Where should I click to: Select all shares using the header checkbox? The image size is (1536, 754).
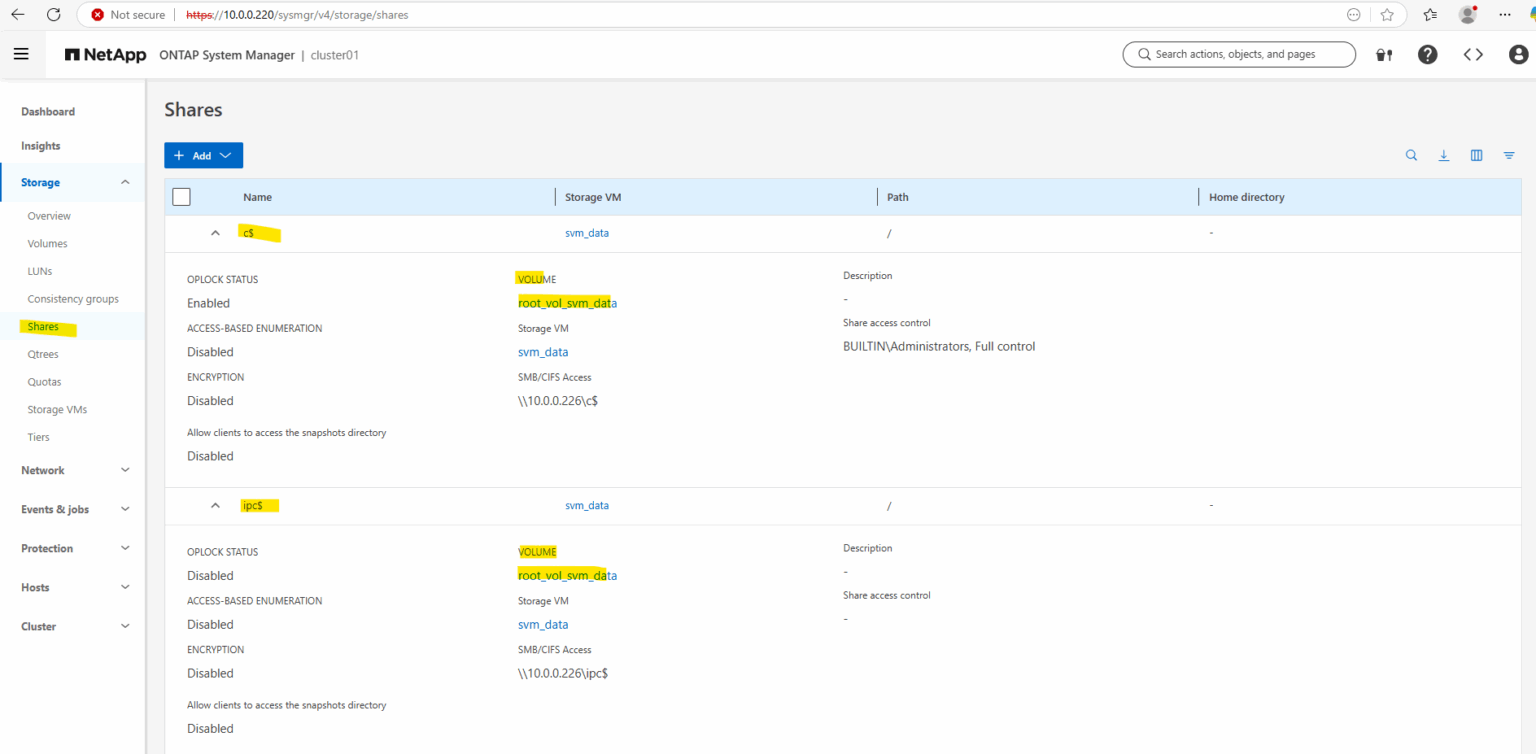click(x=181, y=196)
